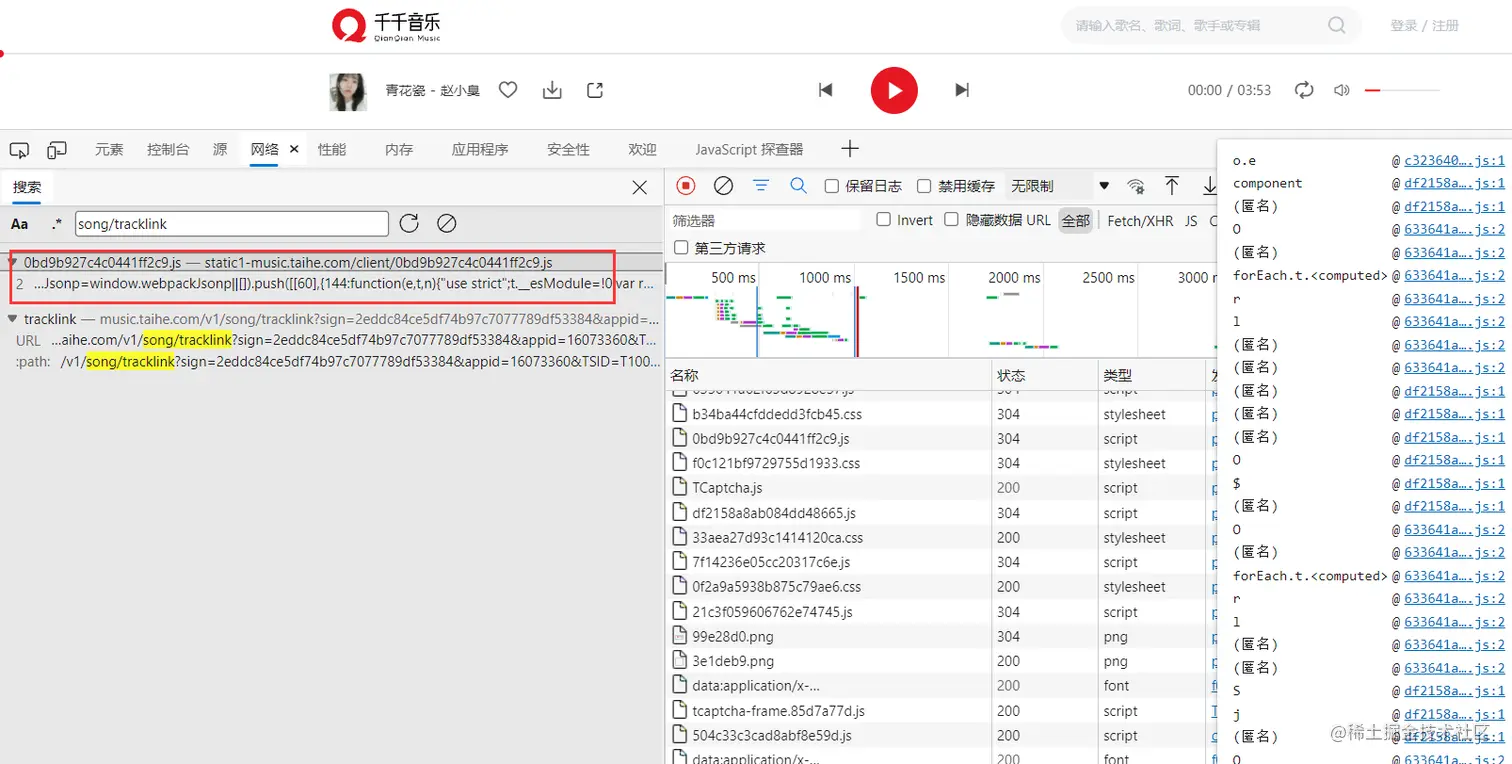Skip to previous track

pyautogui.click(x=825, y=90)
